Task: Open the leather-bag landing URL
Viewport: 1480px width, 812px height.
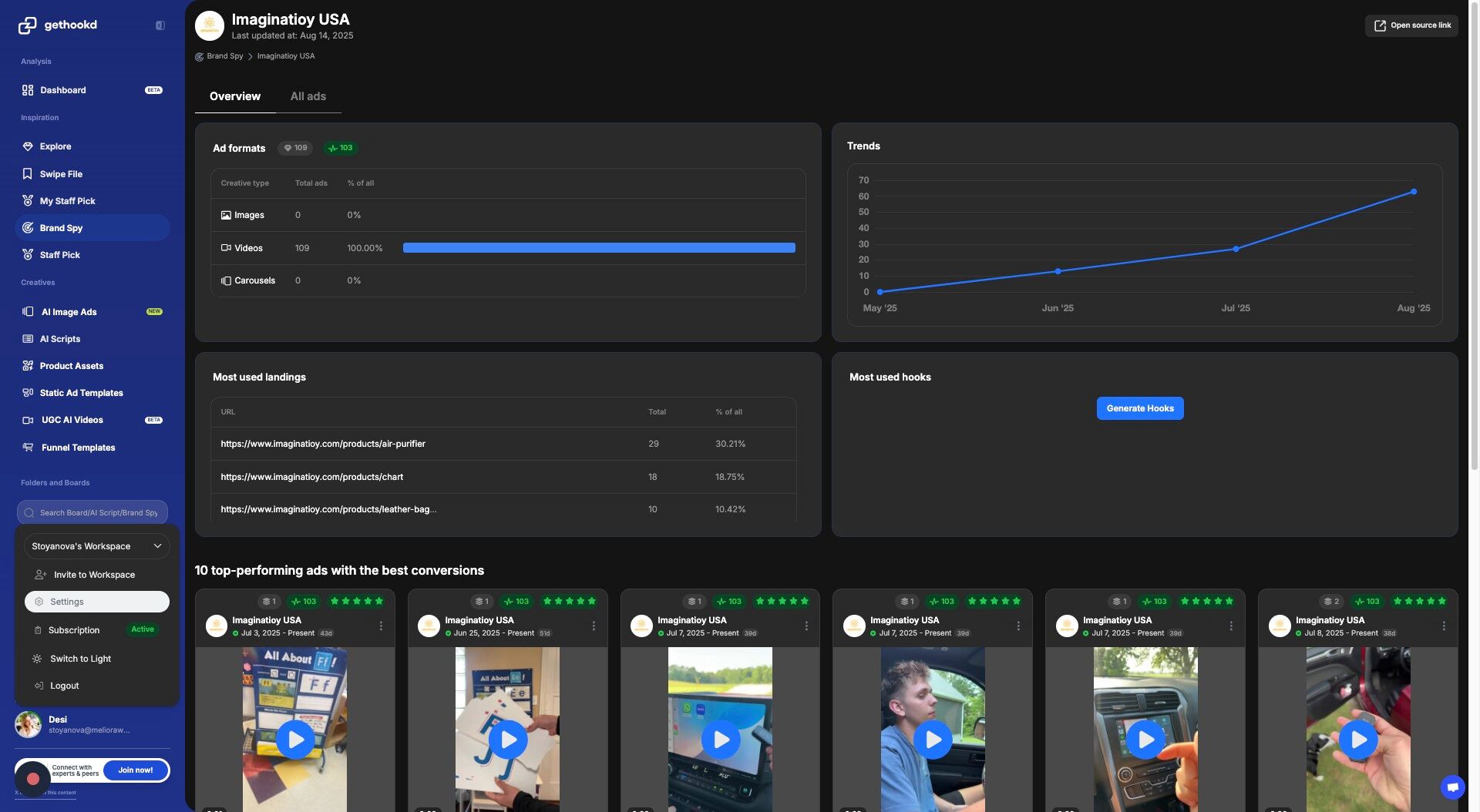Action: [328, 509]
